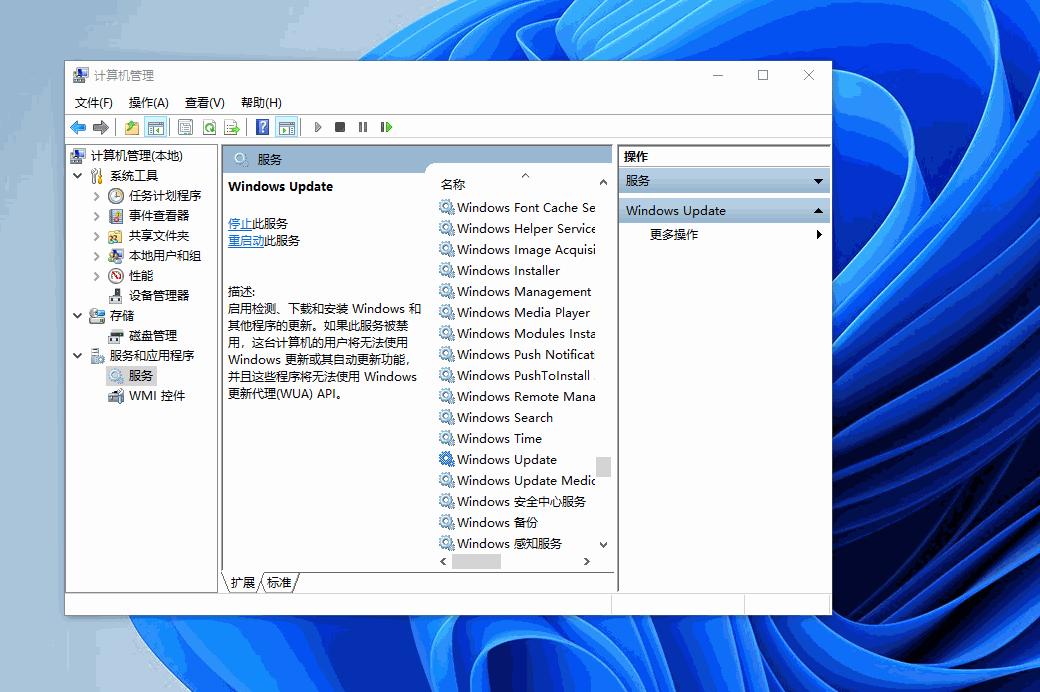The width and height of the screenshot is (1040, 692).
Task: Switch to the 标准 tab
Action: click(277, 581)
